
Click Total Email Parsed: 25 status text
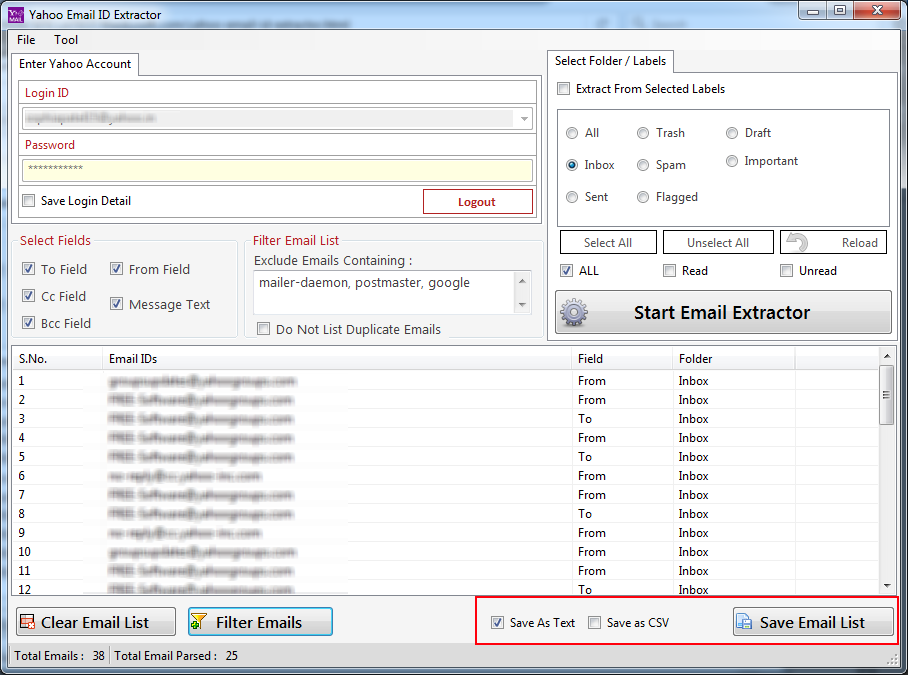pos(176,656)
